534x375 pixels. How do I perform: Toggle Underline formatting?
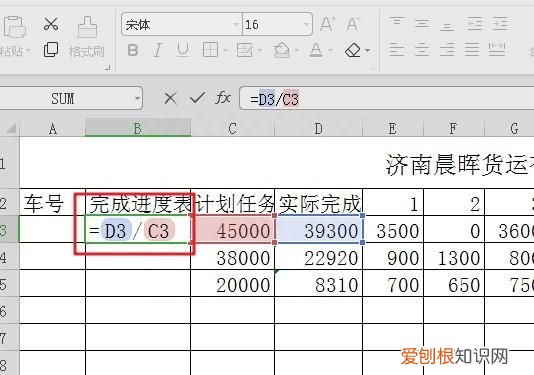(x=183, y=50)
